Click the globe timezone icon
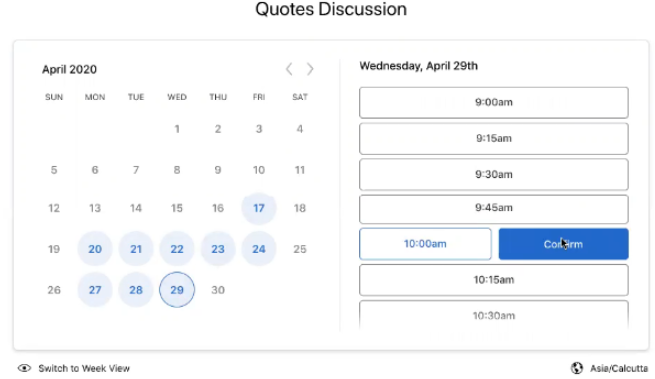Screen dimensions: 655x379 (x=577, y=368)
